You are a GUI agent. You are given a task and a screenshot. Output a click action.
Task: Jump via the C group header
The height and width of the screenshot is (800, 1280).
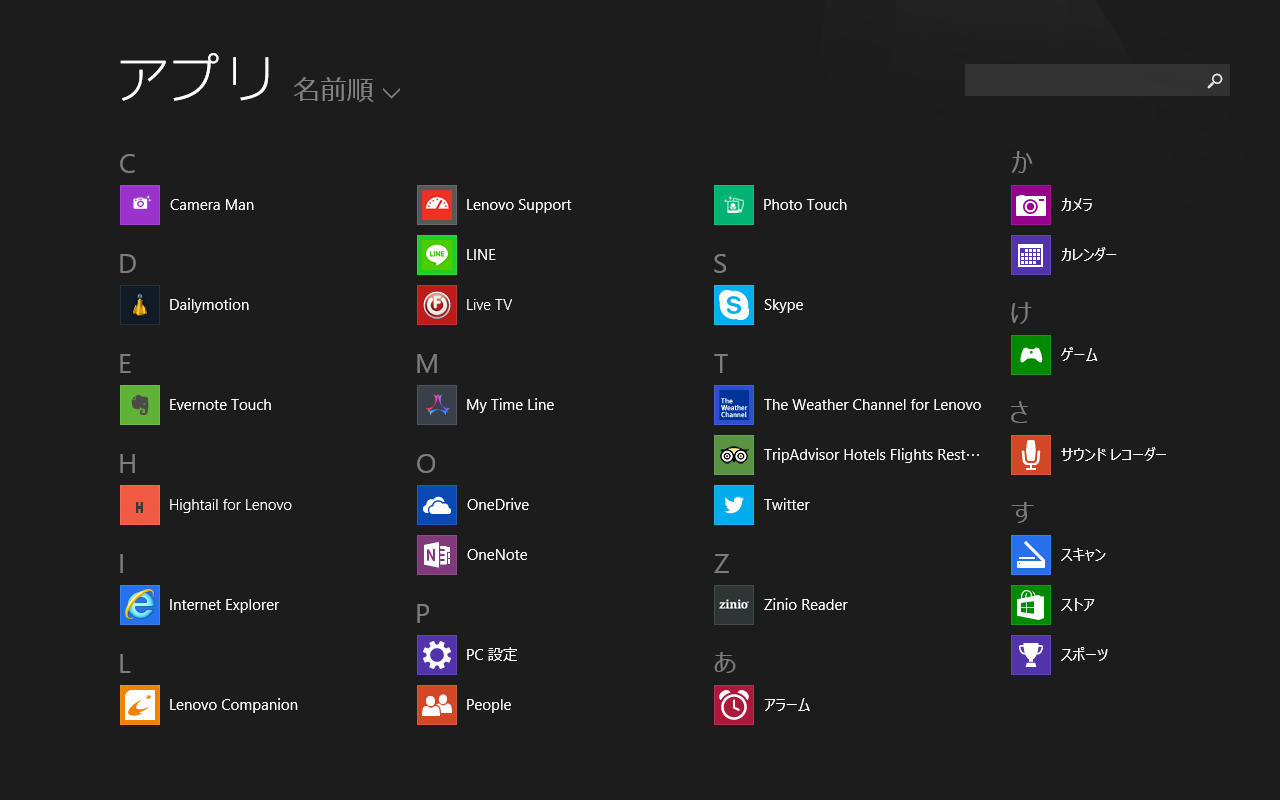[127, 164]
